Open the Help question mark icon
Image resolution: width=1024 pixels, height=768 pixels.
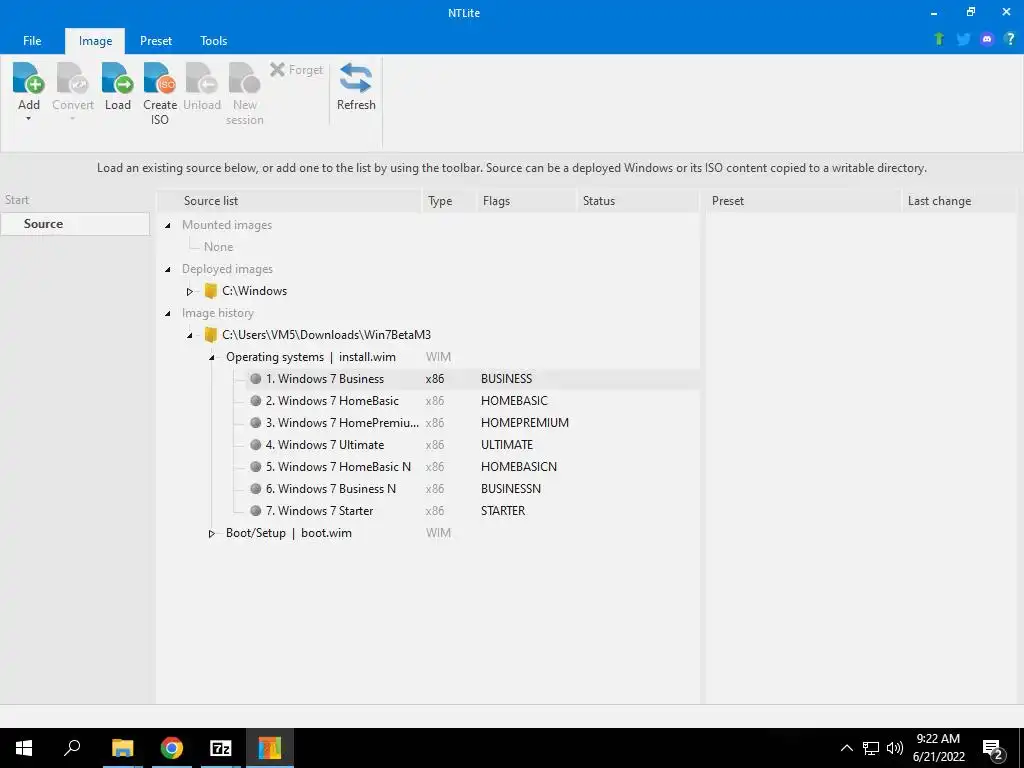[x=1010, y=39]
